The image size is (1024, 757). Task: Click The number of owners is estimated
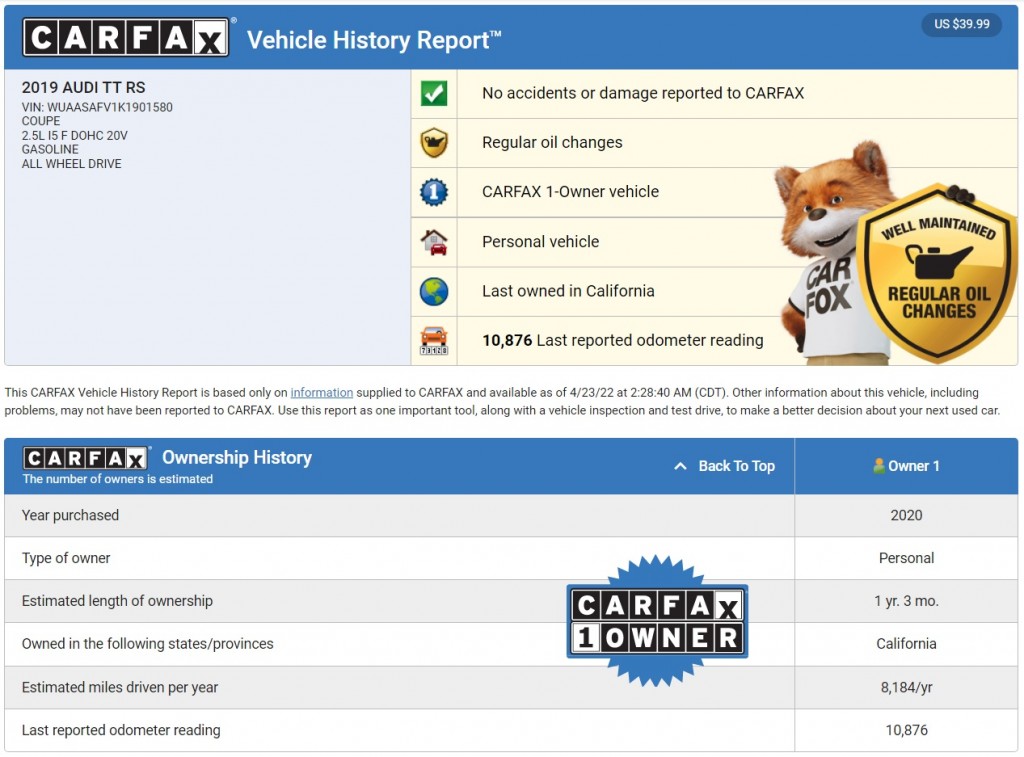pyautogui.click(x=118, y=479)
